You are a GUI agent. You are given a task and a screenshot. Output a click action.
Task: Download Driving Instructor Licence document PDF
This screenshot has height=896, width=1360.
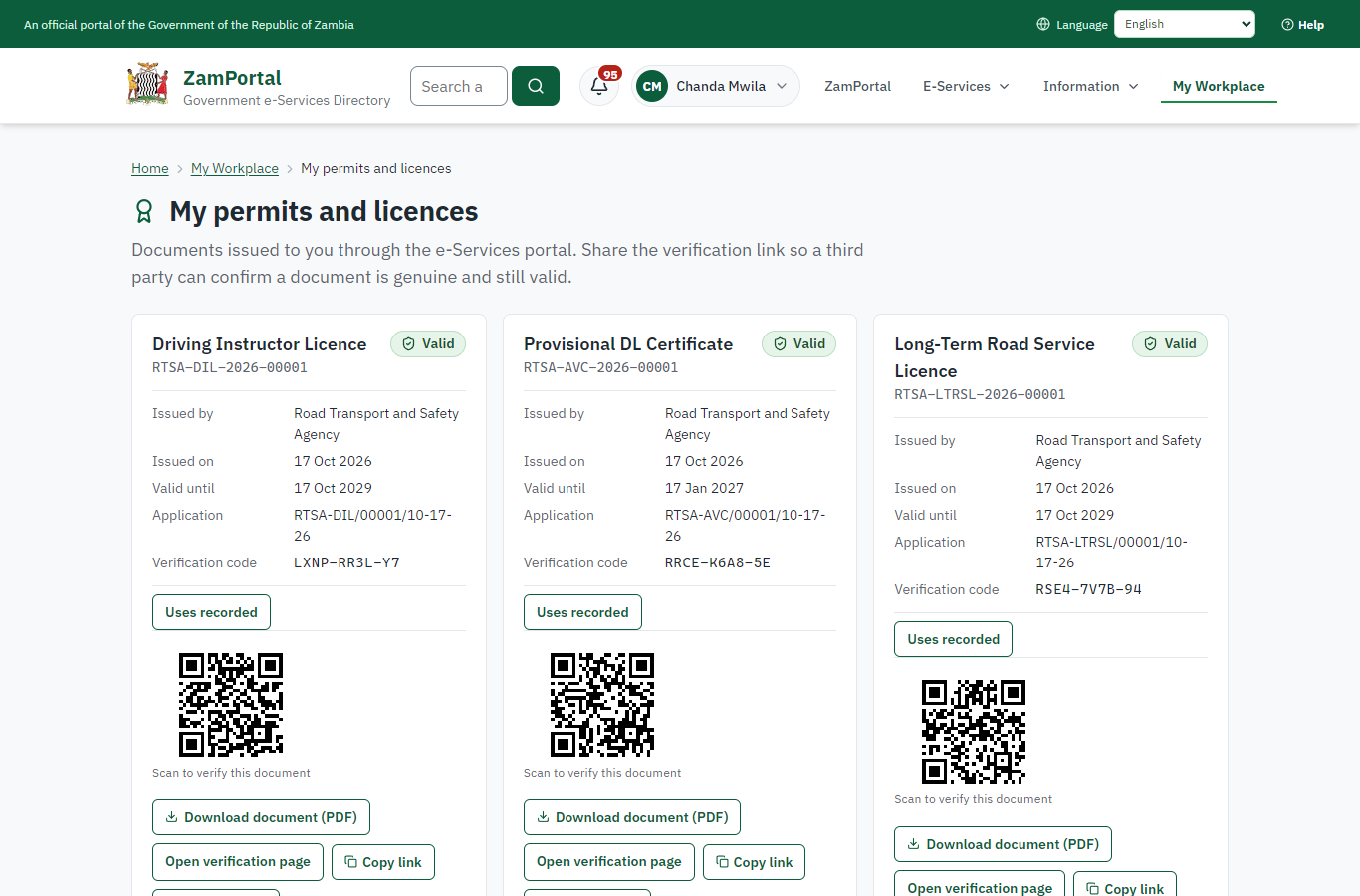point(261,817)
